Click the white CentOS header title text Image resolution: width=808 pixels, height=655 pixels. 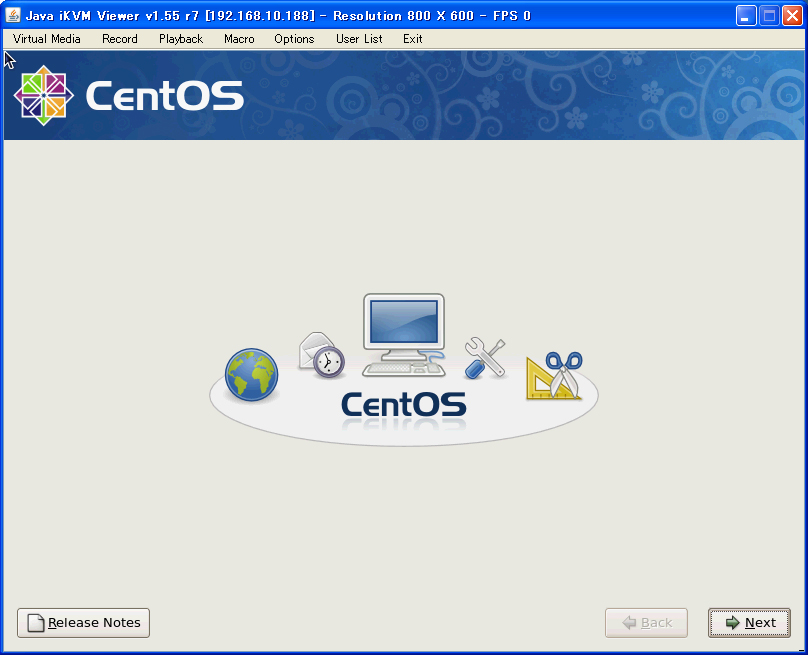point(165,96)
